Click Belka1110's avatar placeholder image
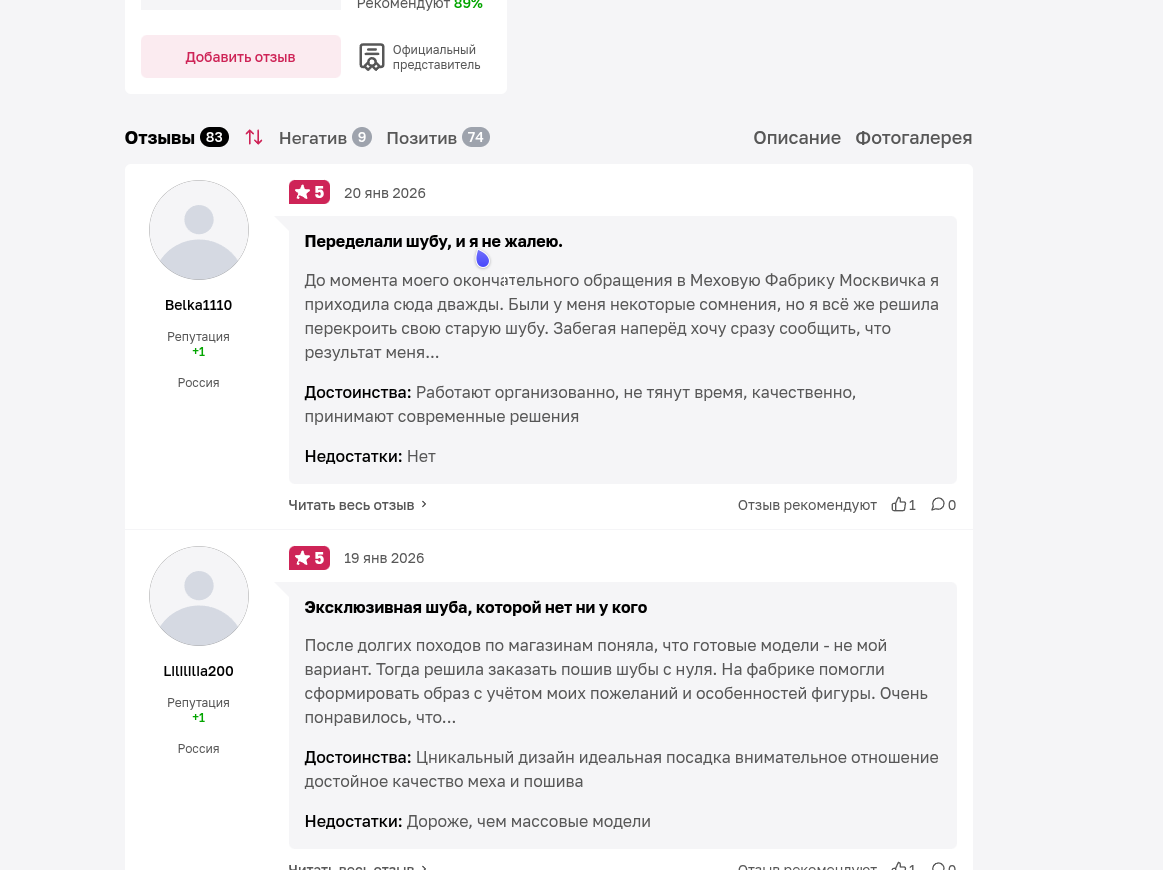 click(199, 230)
